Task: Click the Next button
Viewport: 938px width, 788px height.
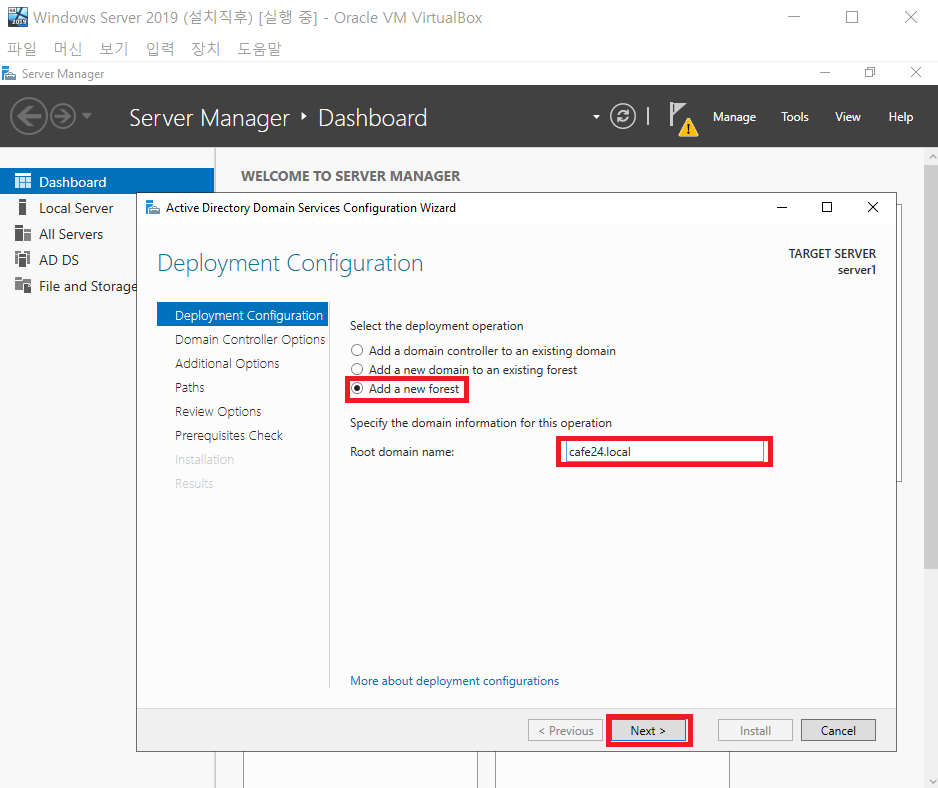Action: [x=648, y=731]
